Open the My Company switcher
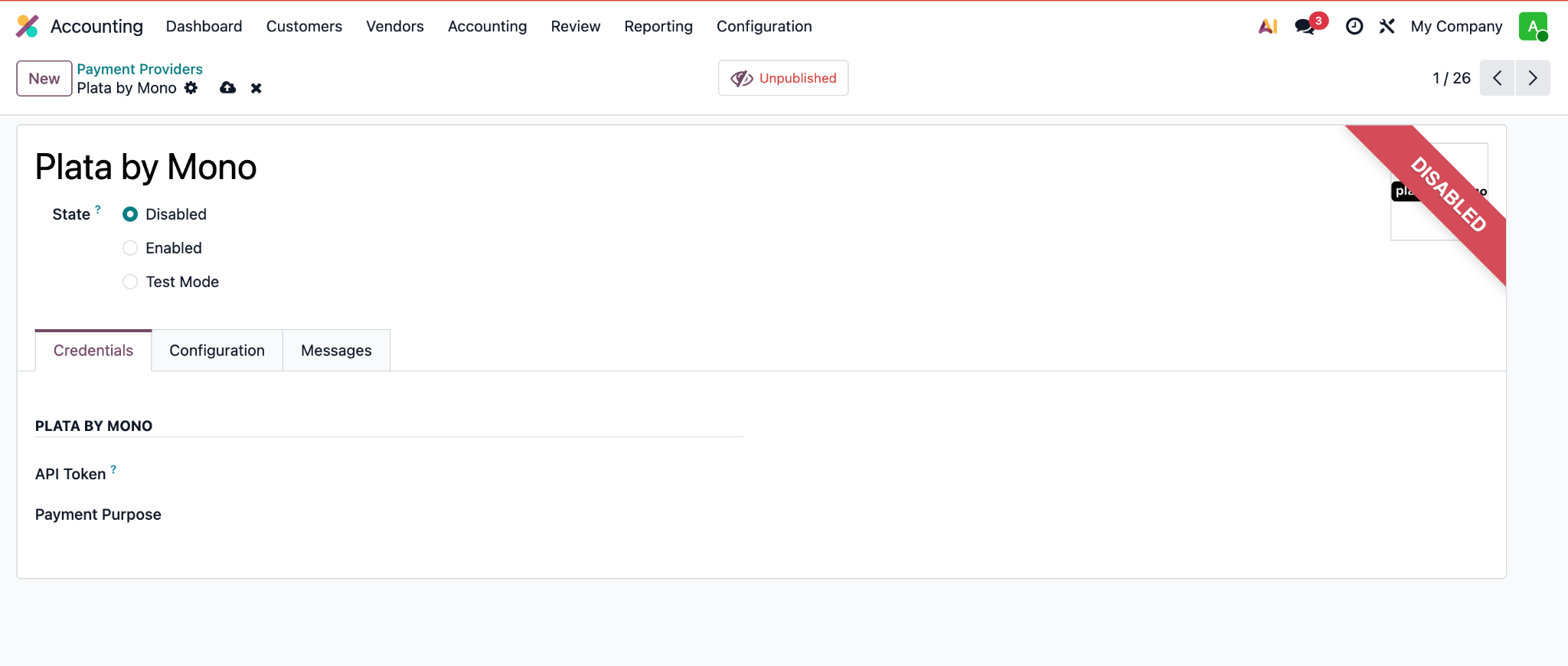The width and height of the screenshot is (1568, 666). 1456,26
